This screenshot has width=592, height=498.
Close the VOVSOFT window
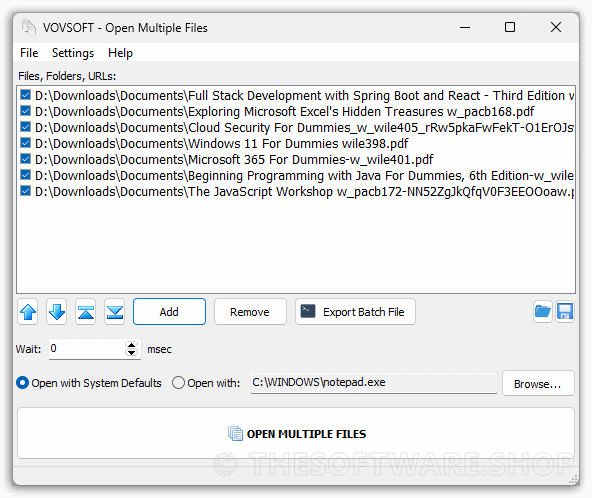pyautogui.click(x=556, y=27)
